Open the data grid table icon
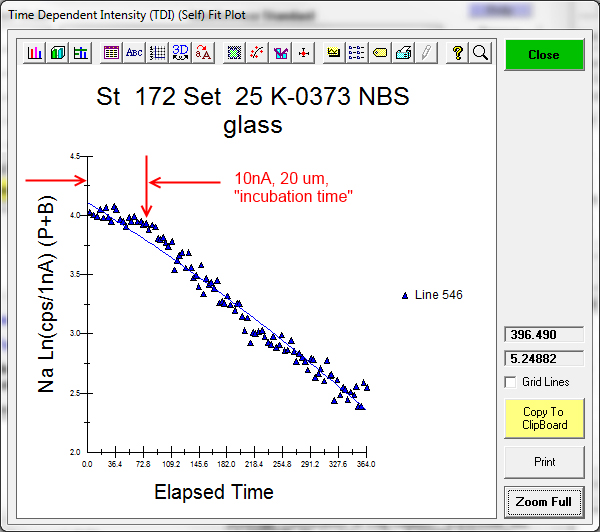The height and width of the screenshot is (532, 600). pyautogui.click(x=111, y=53)
